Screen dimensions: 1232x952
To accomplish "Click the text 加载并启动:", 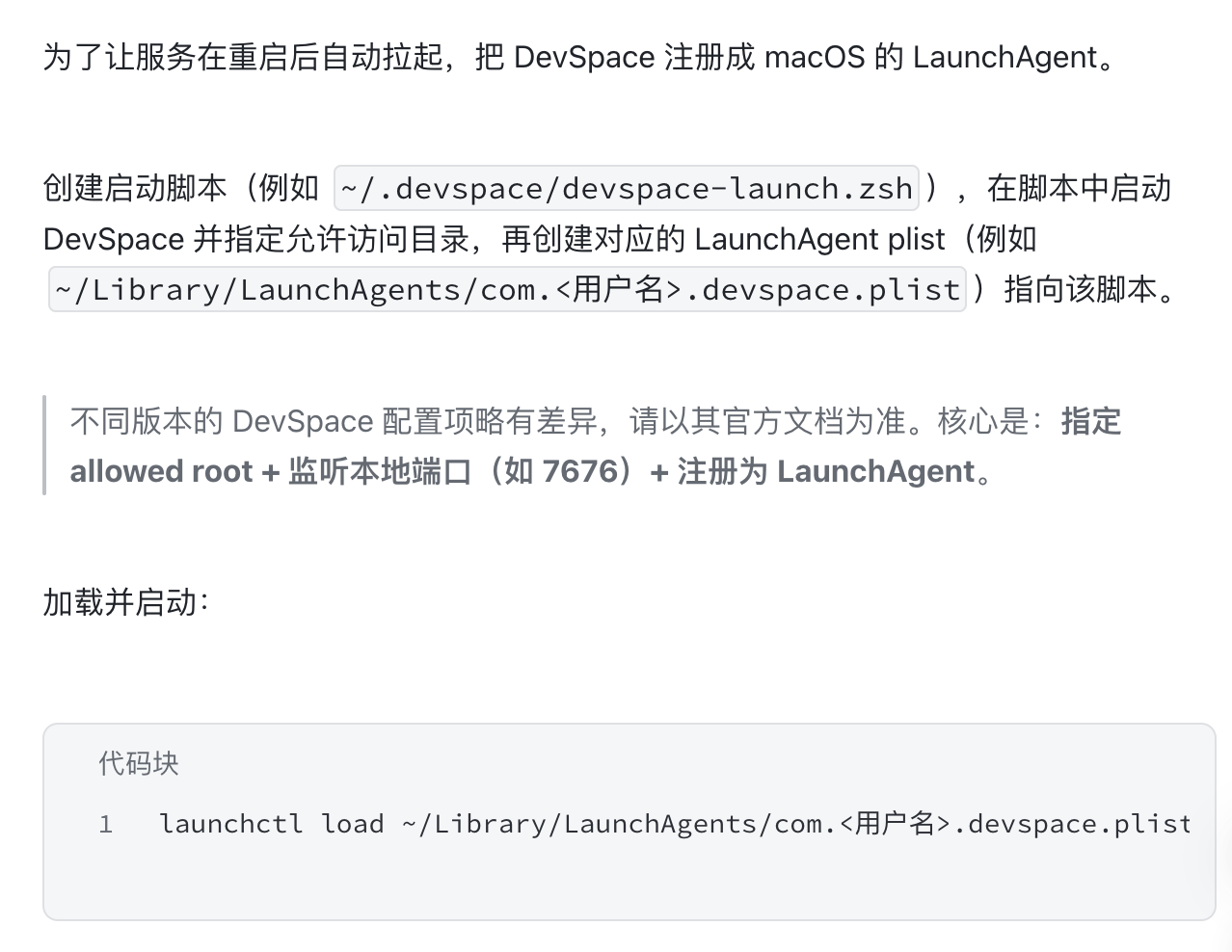I will click(x=126, y=602).
